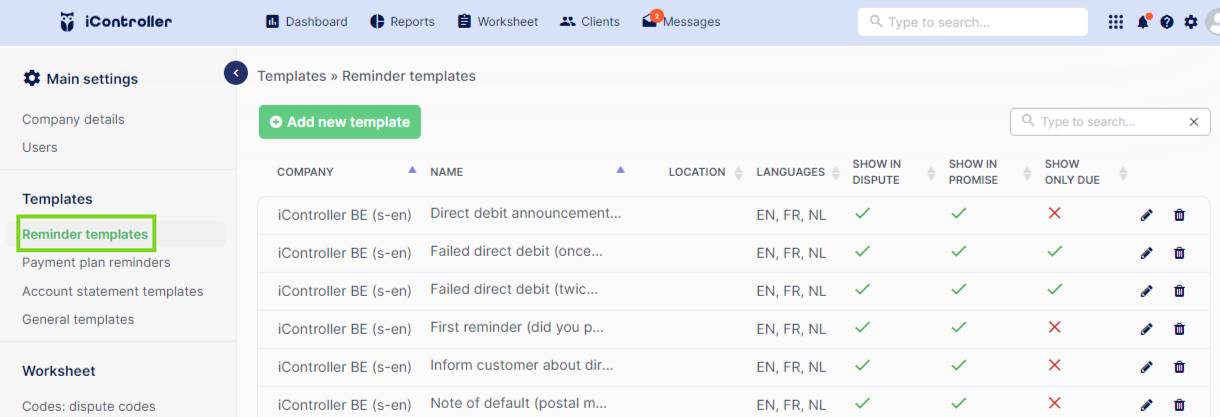Open the settings gear in header
1220x417 pixels.
(1191, 21)
